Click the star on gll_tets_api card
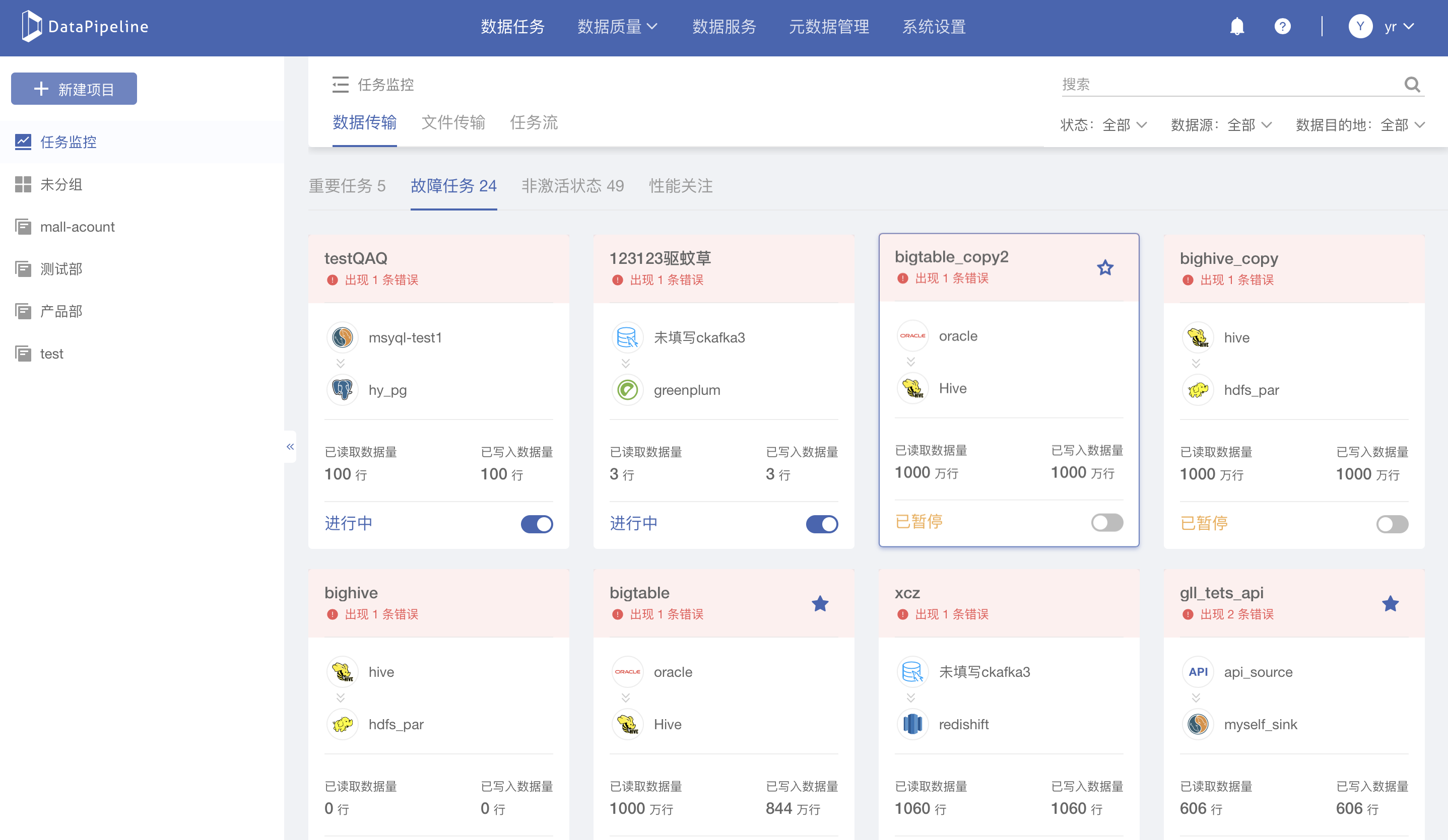Viewport: 1448px width, 840px height. click(x=1390, y=603)
